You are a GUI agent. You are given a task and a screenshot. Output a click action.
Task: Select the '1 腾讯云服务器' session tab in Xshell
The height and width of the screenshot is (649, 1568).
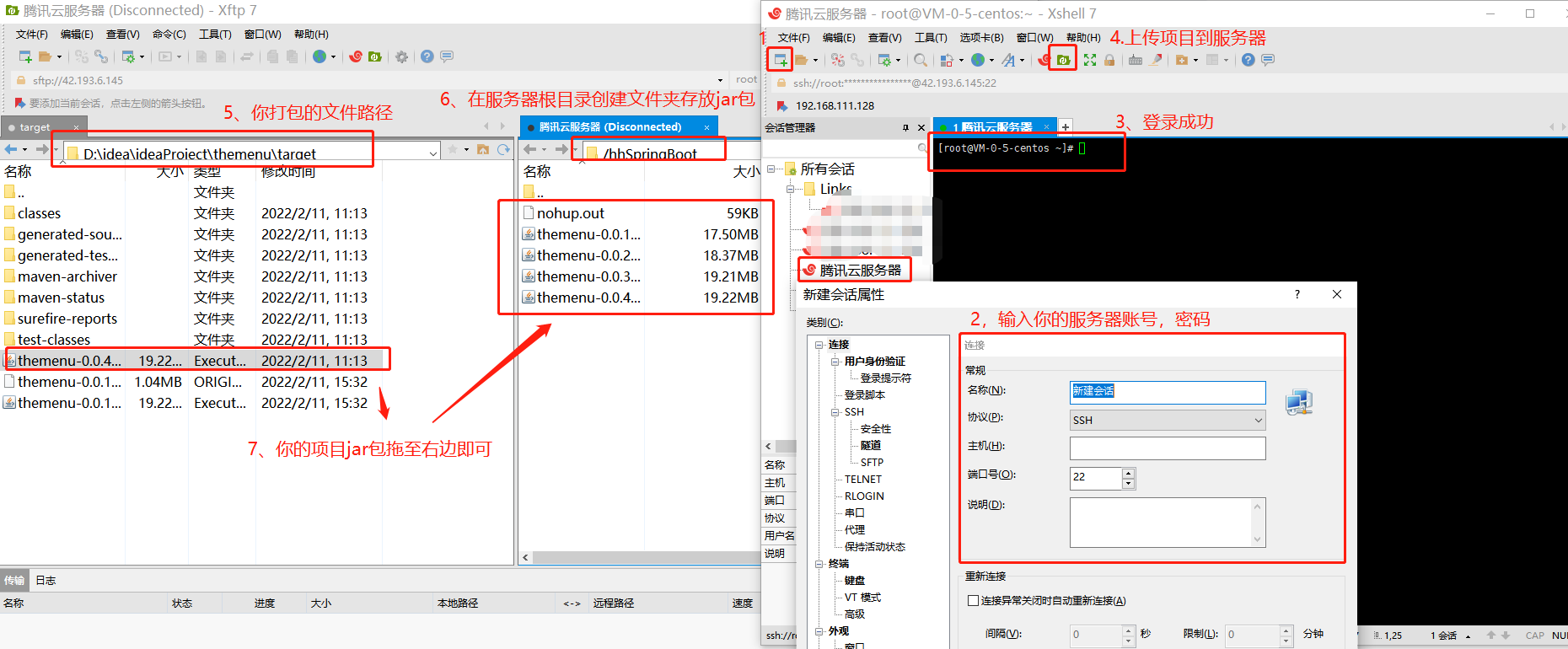coord(994,127)
